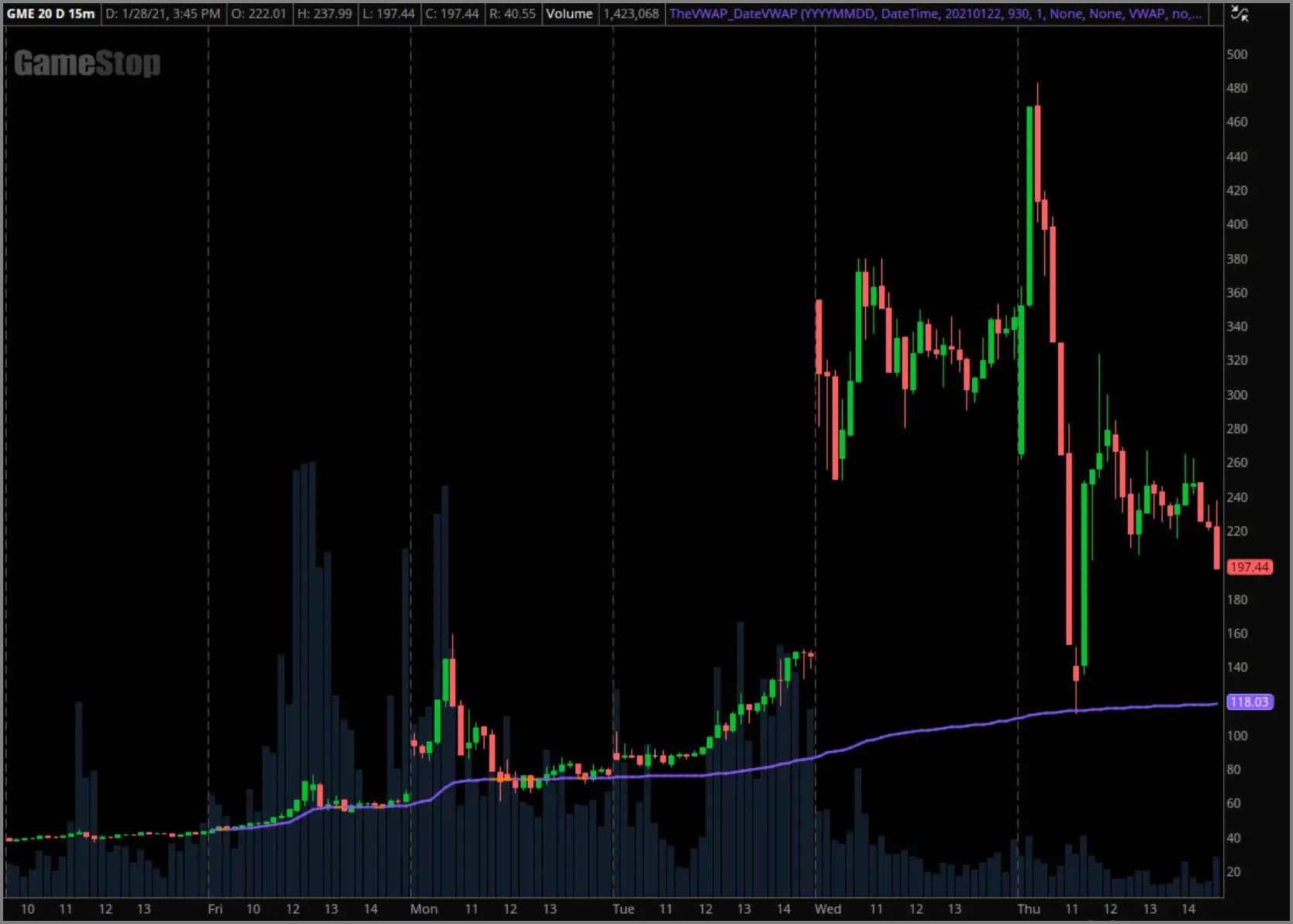Click the Wed label on the time axis
Screen dimensions: 1293x924
coord(828,908)
